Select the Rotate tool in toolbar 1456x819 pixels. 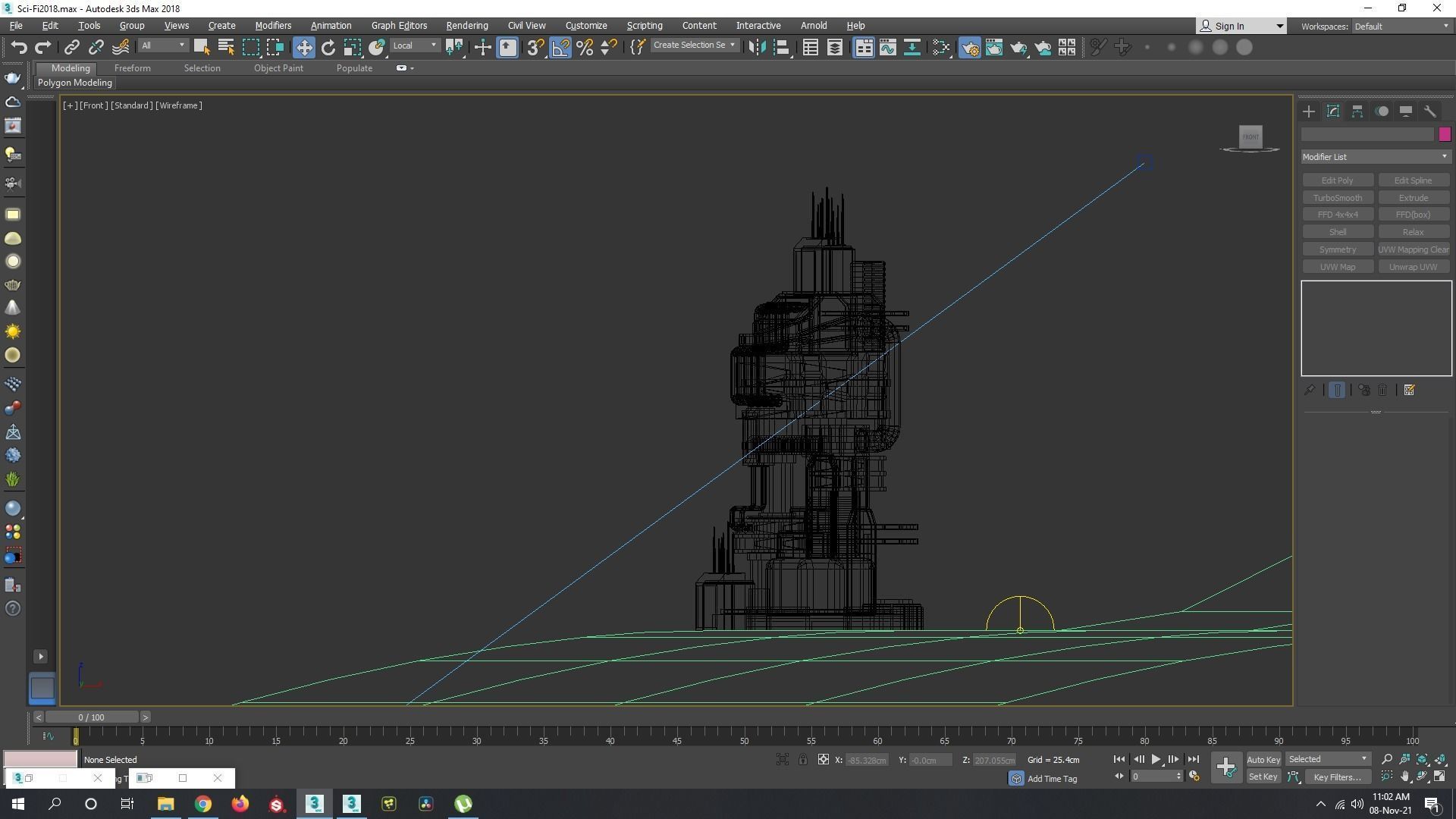pos(328,48)
